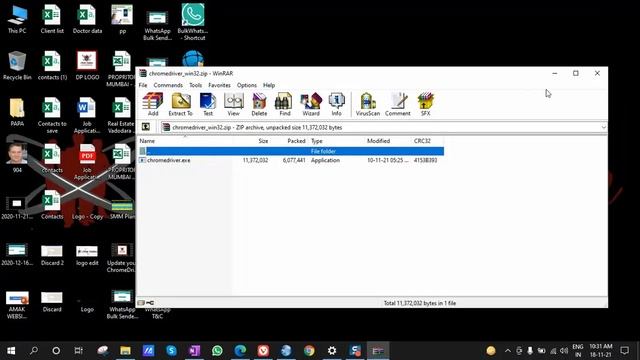Select the Client list Excel file
Screen dimensions: 640x360
[x=52, y=20]
